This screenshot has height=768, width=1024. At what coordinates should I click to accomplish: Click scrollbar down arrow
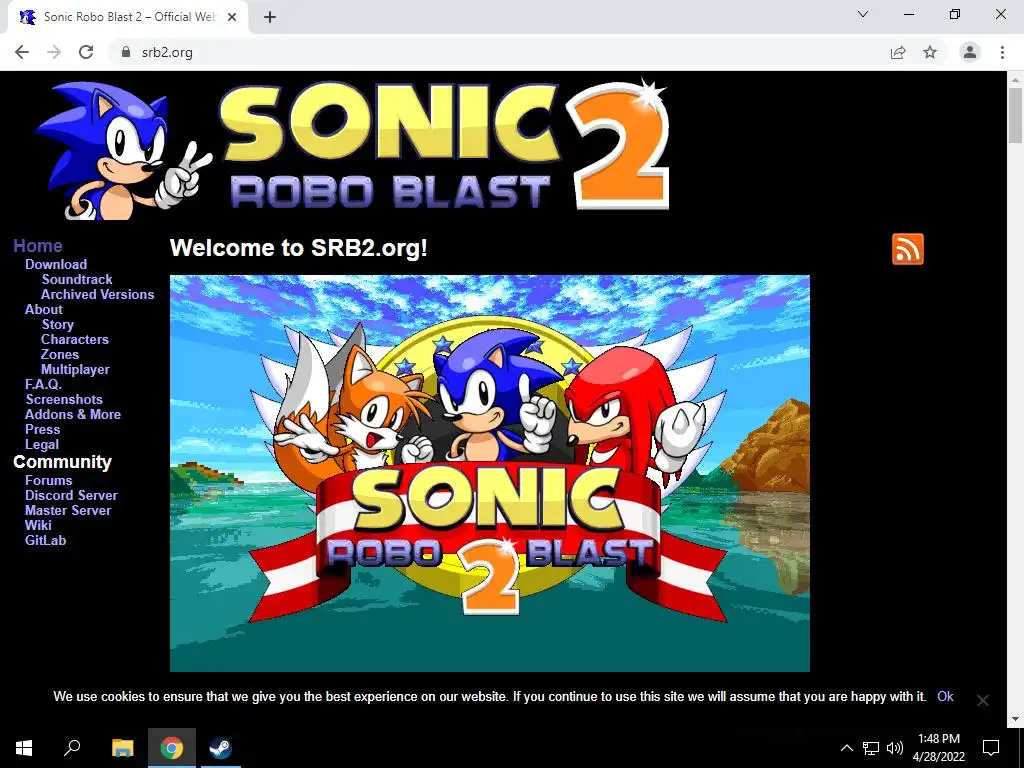(x=1016, y=719)
